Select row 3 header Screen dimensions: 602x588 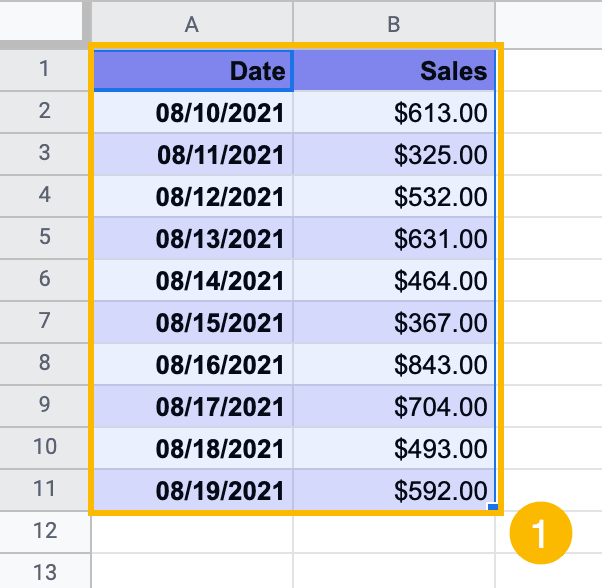tap(44, 154)
